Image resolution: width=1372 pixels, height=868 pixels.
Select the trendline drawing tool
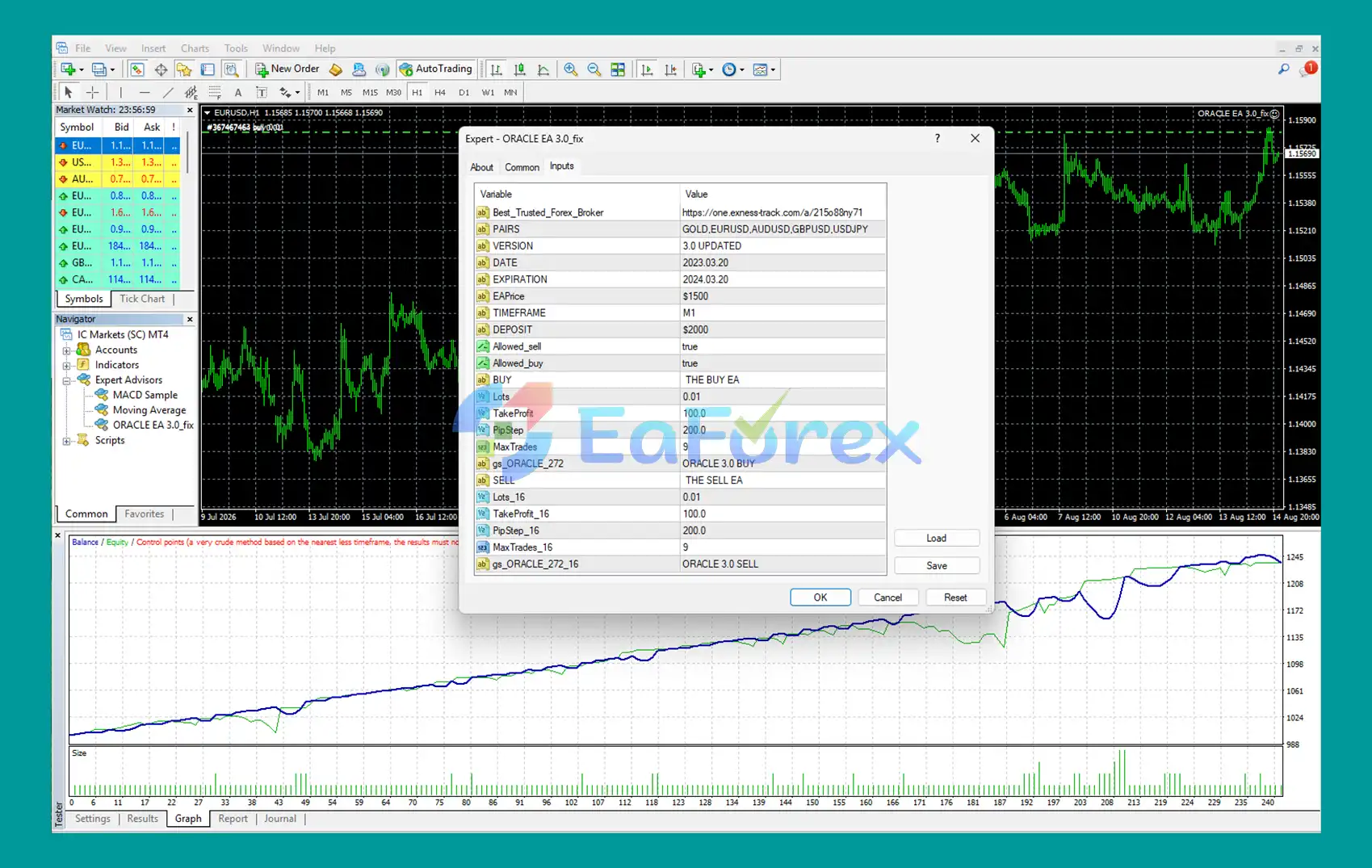[x=168, y=92]
